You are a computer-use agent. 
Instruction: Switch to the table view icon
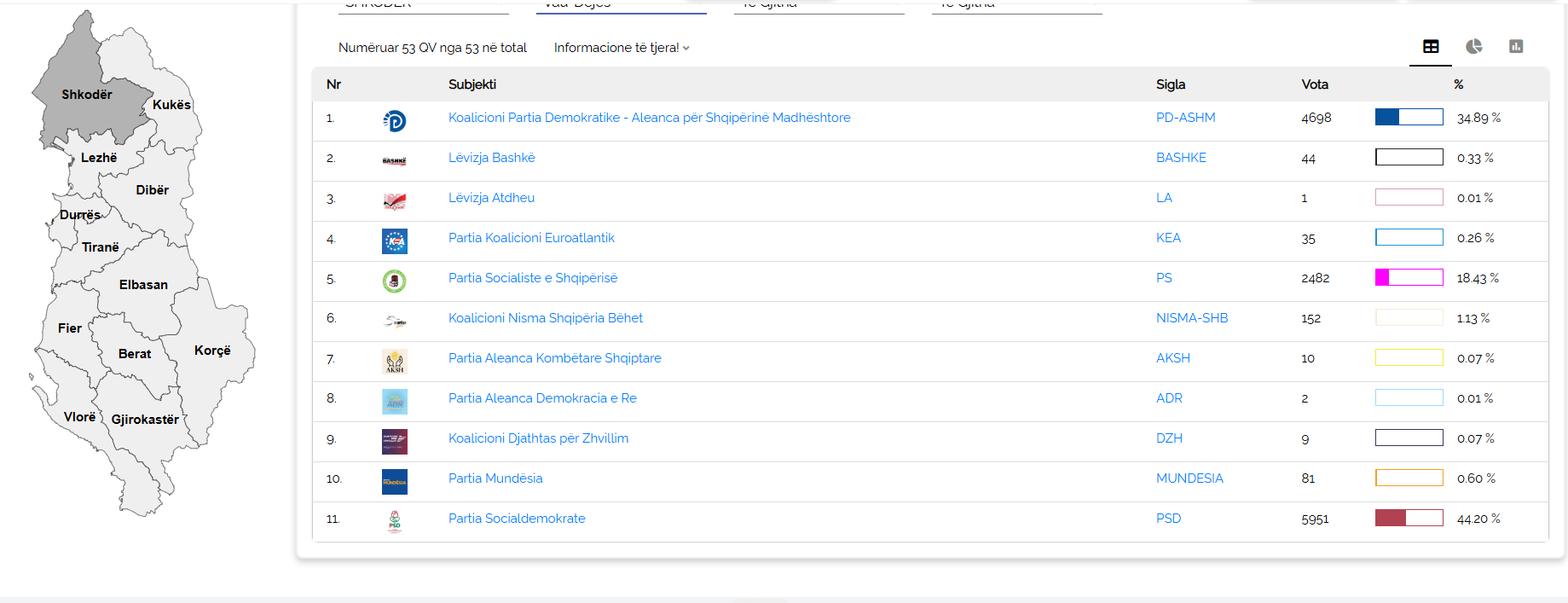click(x=1431, y=47)
